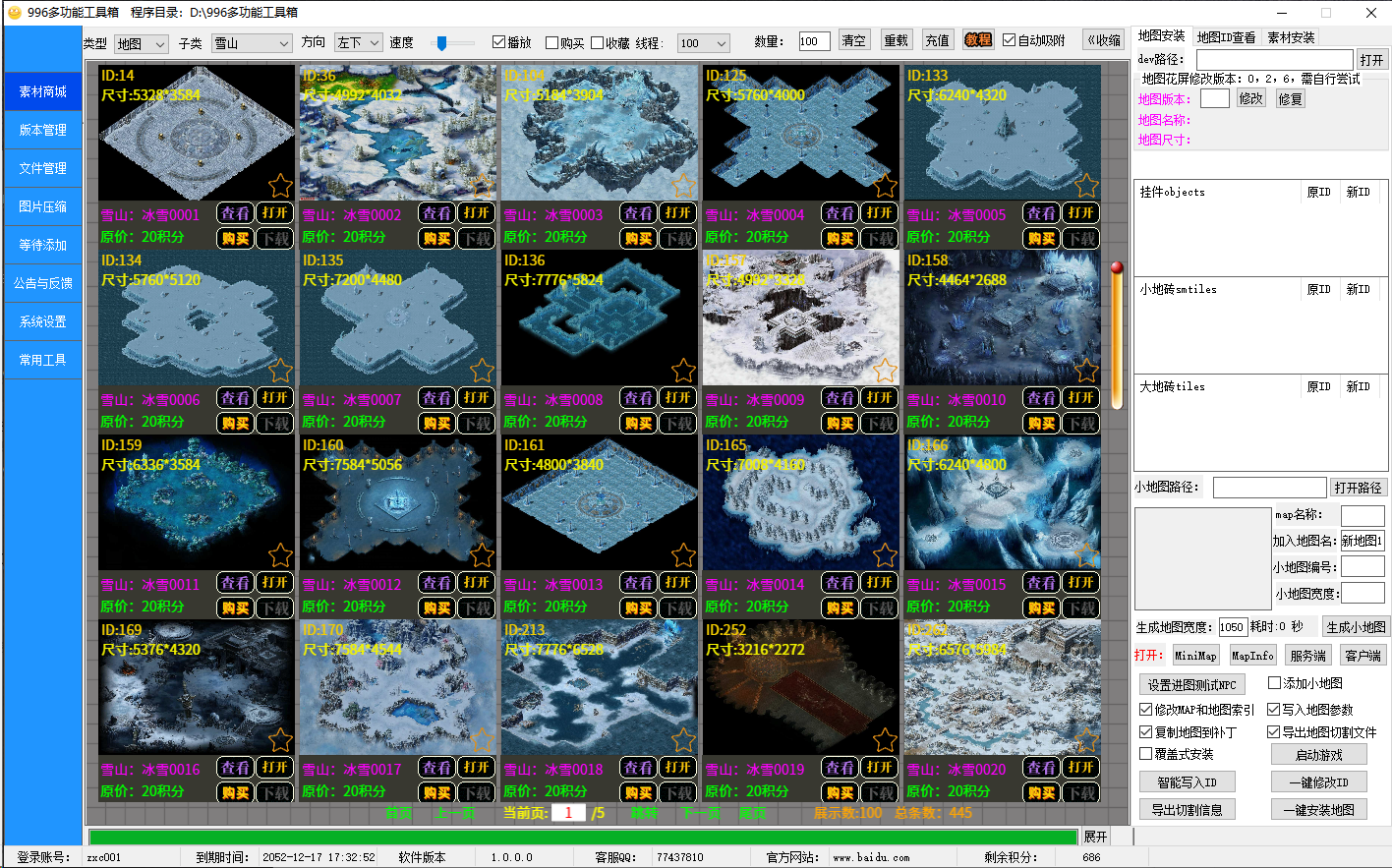Viewport: 1392px width, 868px height.
Task: Click the star icon on map ID:161
Action: (683, 554)
